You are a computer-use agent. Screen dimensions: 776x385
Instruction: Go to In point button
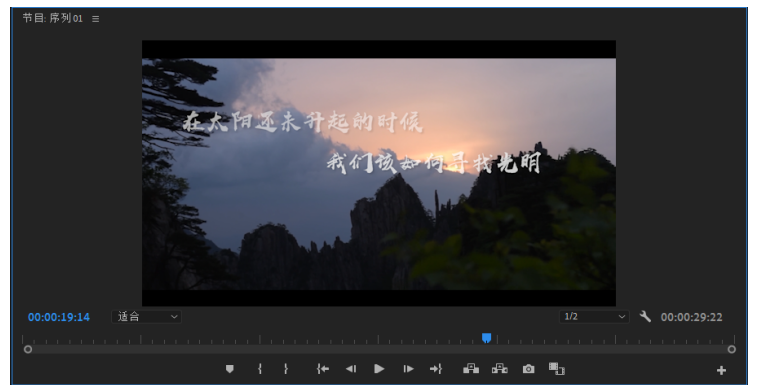(x=323, y=369)
